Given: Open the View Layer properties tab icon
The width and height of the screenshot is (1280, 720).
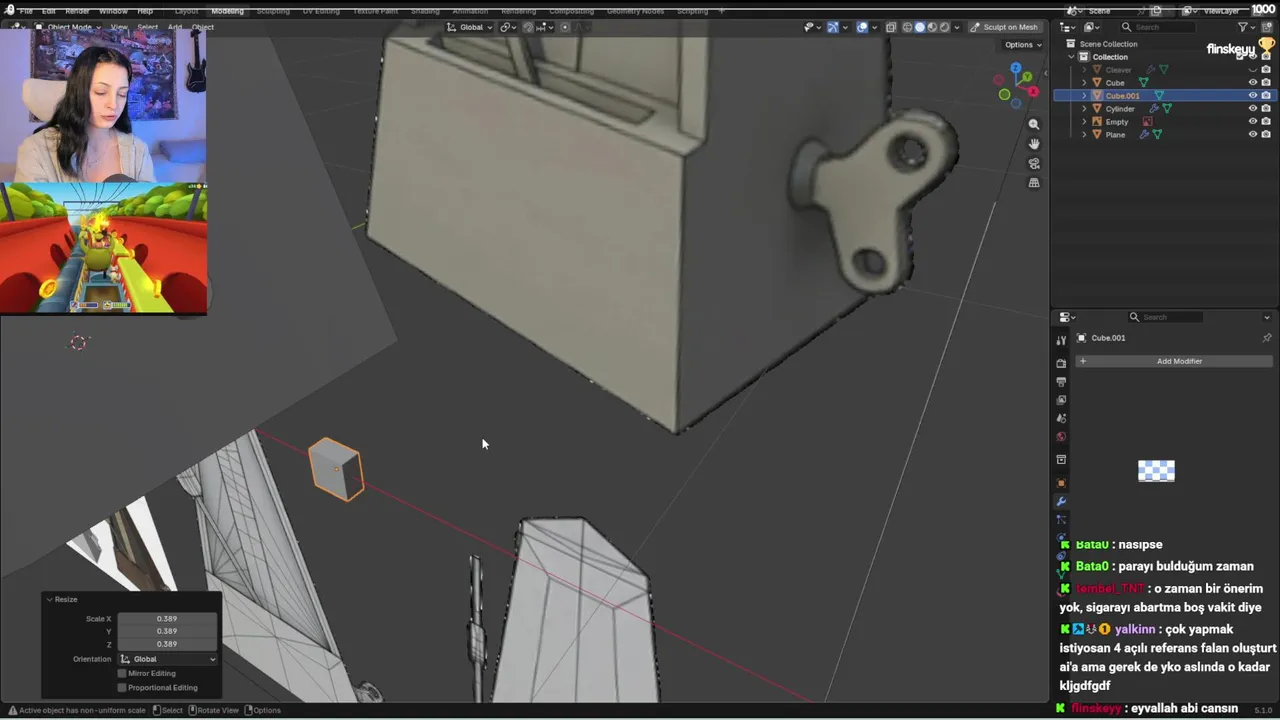Looking at the screenshot, I should point(1061,400).
